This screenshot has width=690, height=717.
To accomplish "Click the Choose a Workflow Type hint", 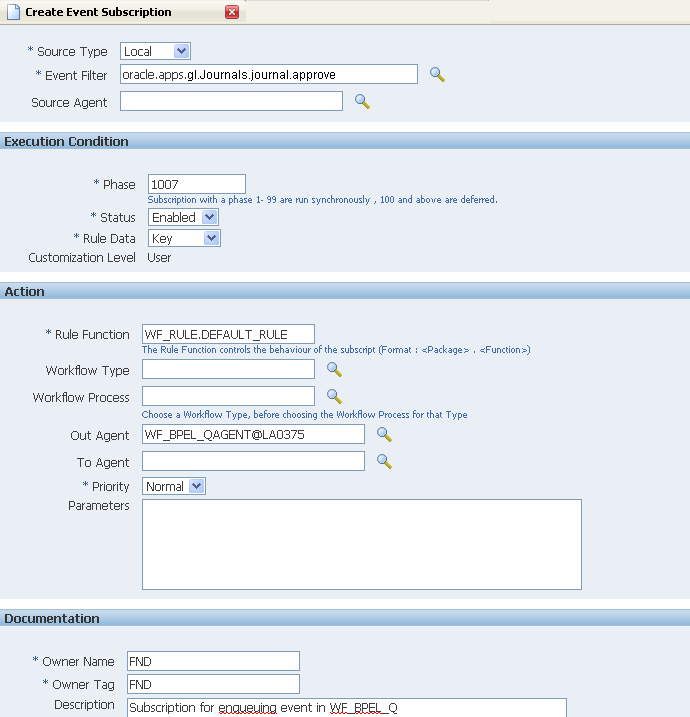I will point(305,415).
